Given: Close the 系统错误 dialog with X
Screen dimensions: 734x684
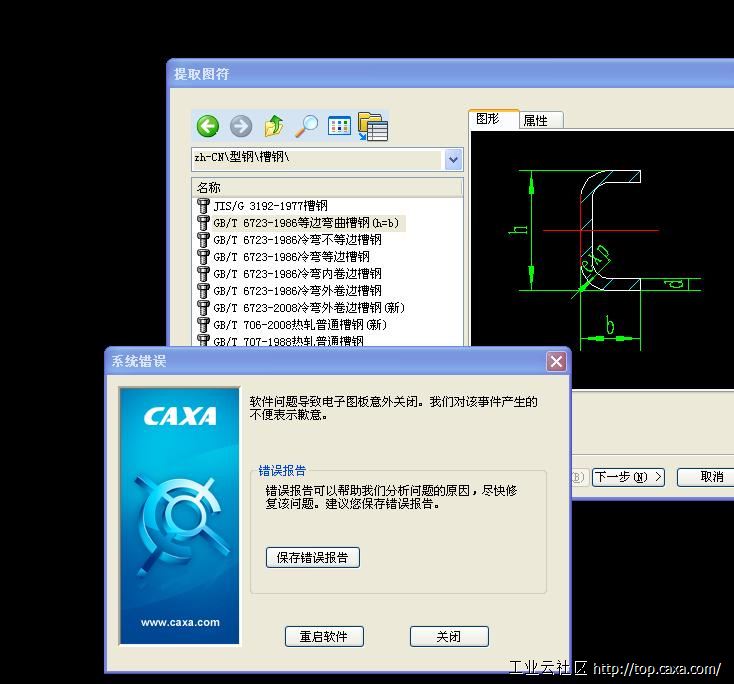Looking at the screenshot, I should 556,362.
